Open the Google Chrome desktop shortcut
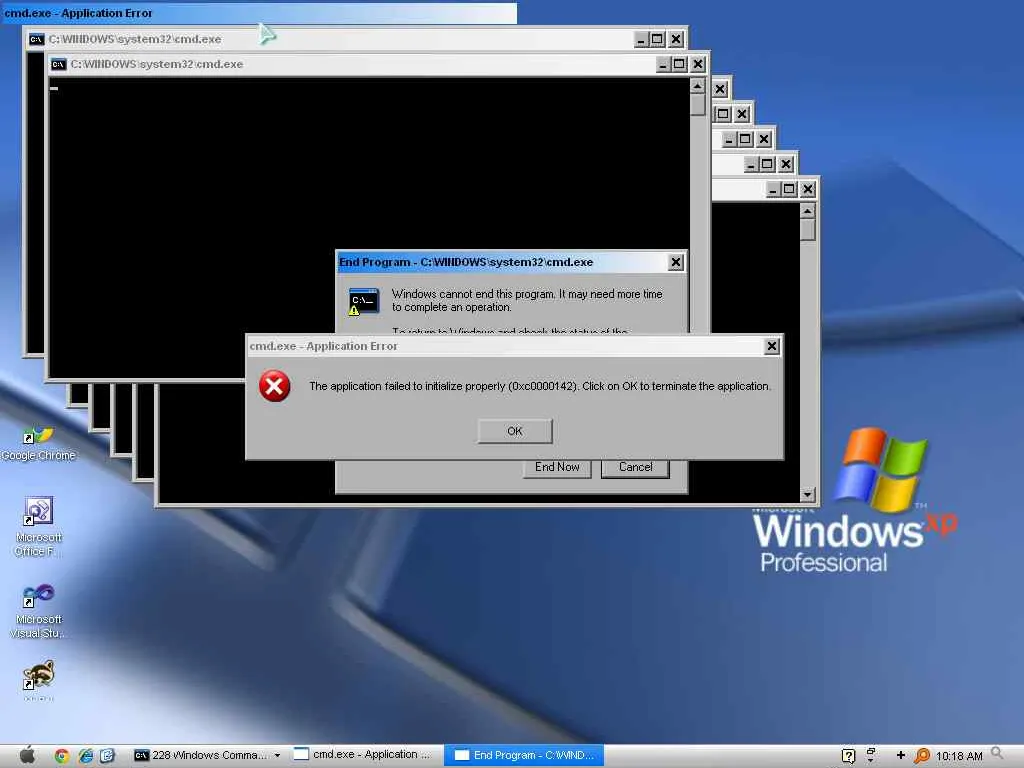This screenshot has height=768, width=1024. pos(38,444)
